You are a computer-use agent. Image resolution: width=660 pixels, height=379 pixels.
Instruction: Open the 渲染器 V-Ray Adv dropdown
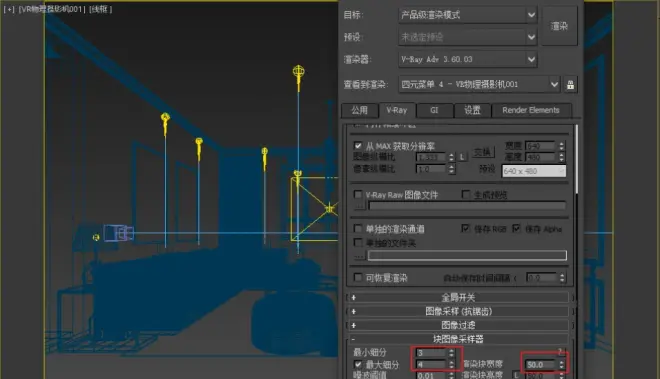468,59
